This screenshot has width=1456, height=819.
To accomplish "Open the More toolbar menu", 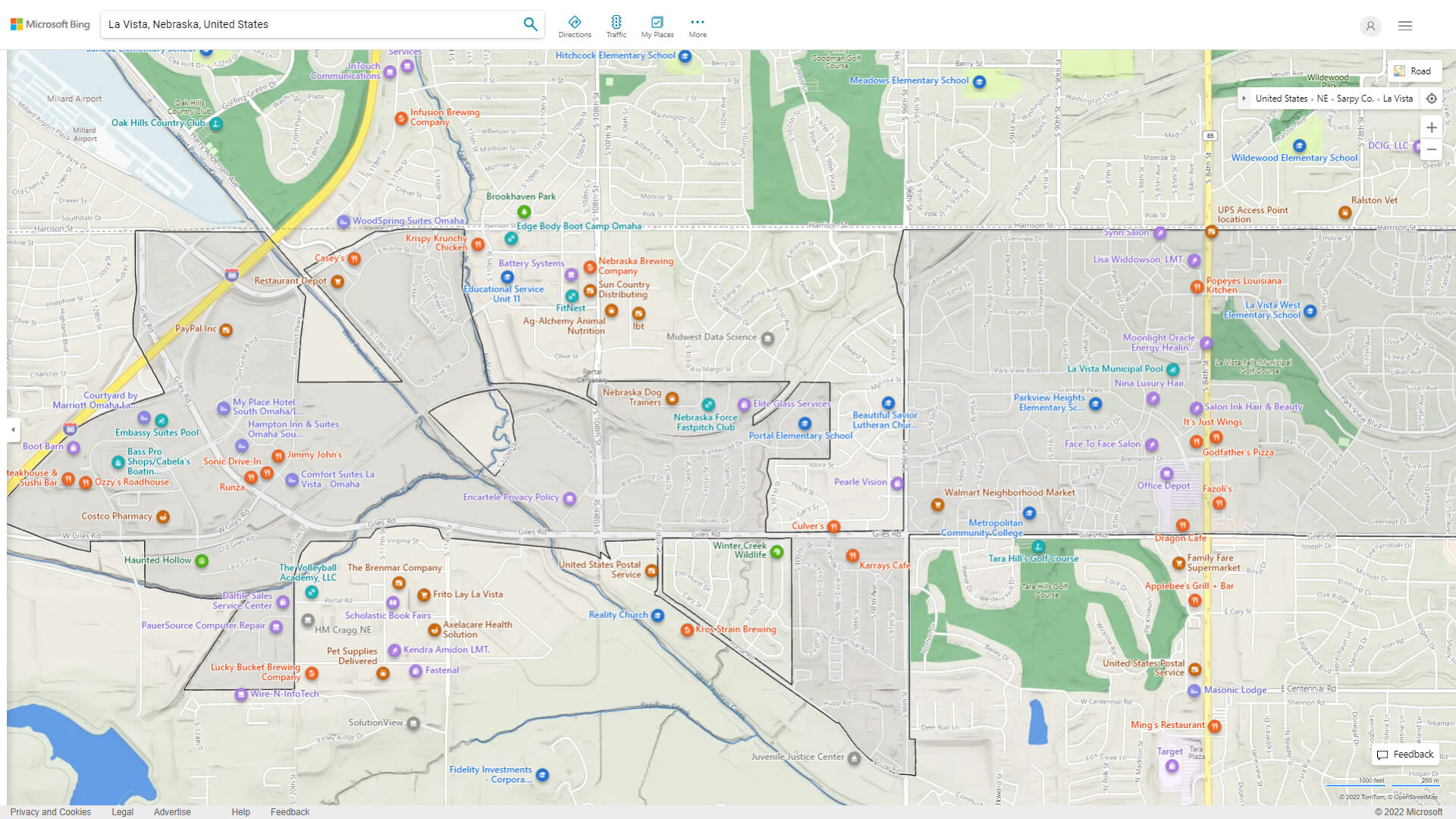I will 697,25.
